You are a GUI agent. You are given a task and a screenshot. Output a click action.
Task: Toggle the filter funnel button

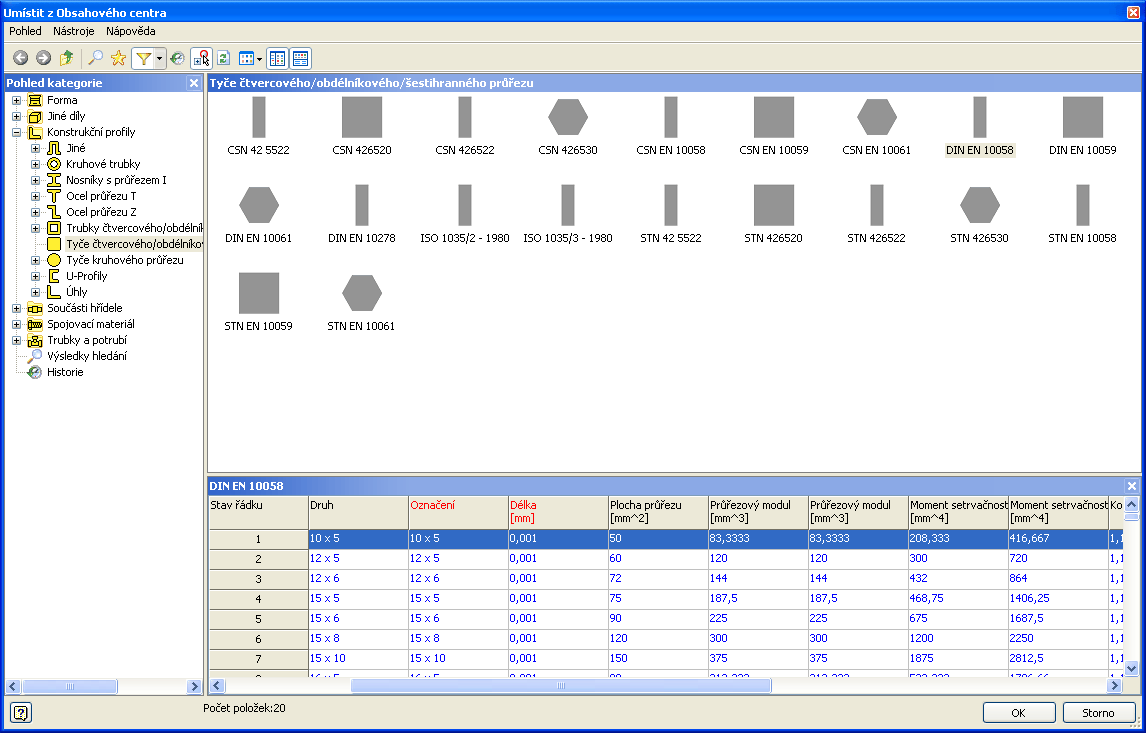tap(143, 59)
